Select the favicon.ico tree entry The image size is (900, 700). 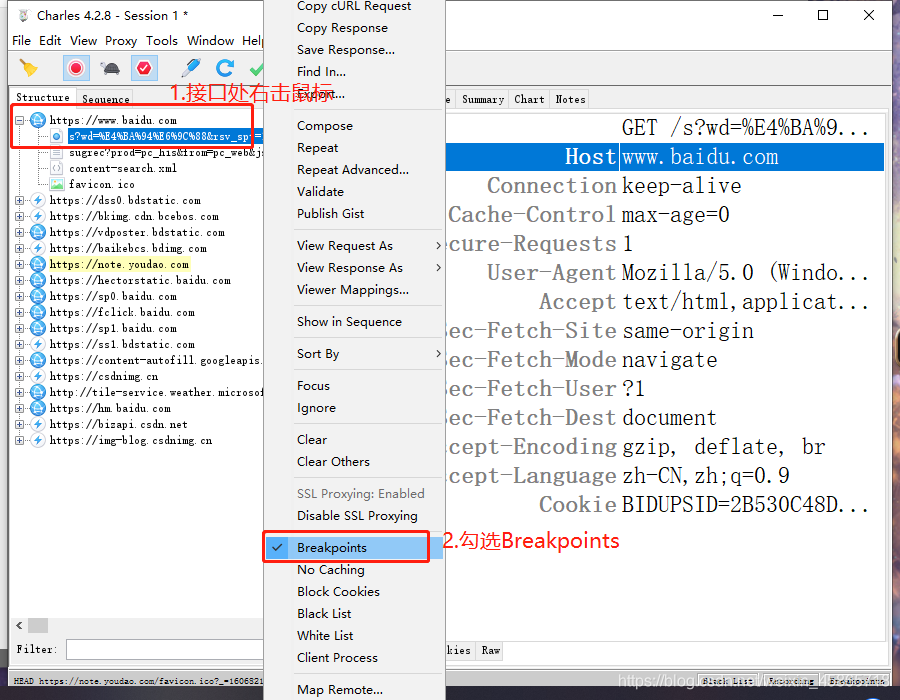coord(102,184)
